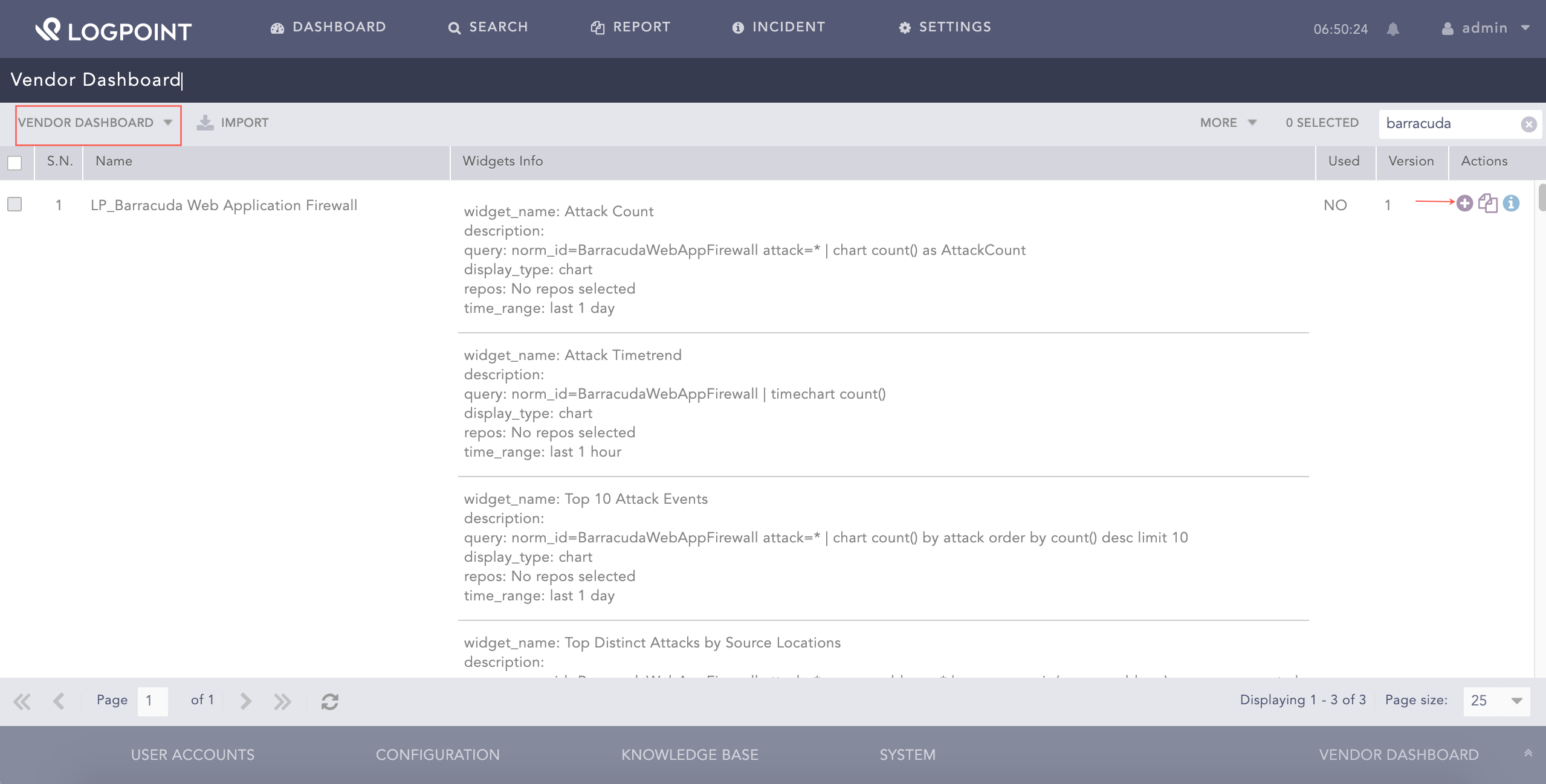The image size is (1546, 784).
Task: Check the select all header checkbox
Action: point(15,162)
